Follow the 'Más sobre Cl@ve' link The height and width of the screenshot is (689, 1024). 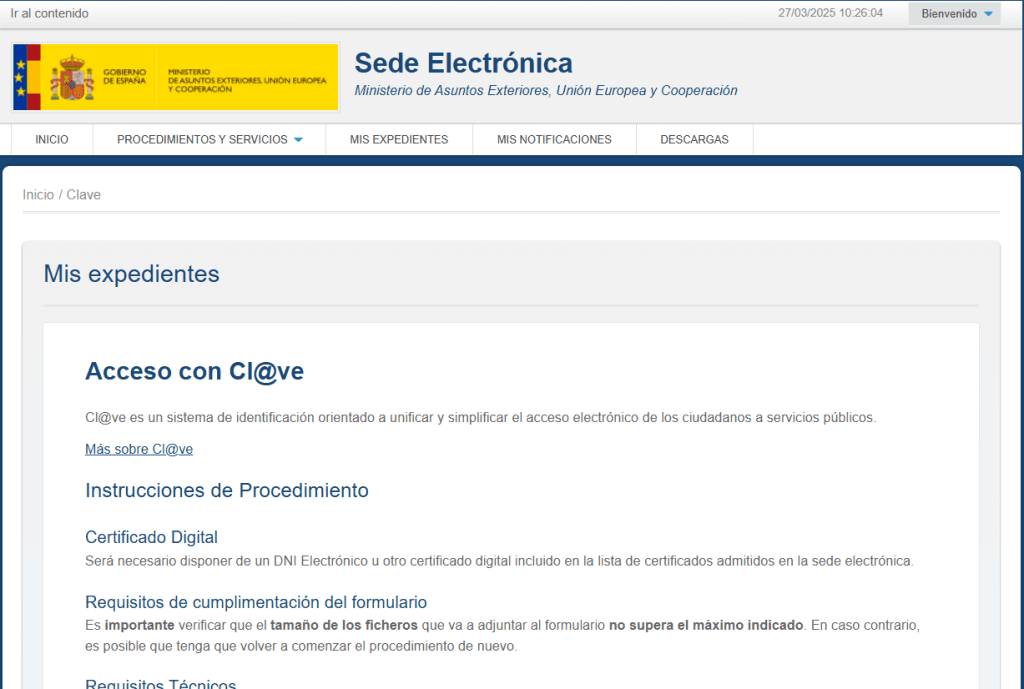tap(139, 450)
